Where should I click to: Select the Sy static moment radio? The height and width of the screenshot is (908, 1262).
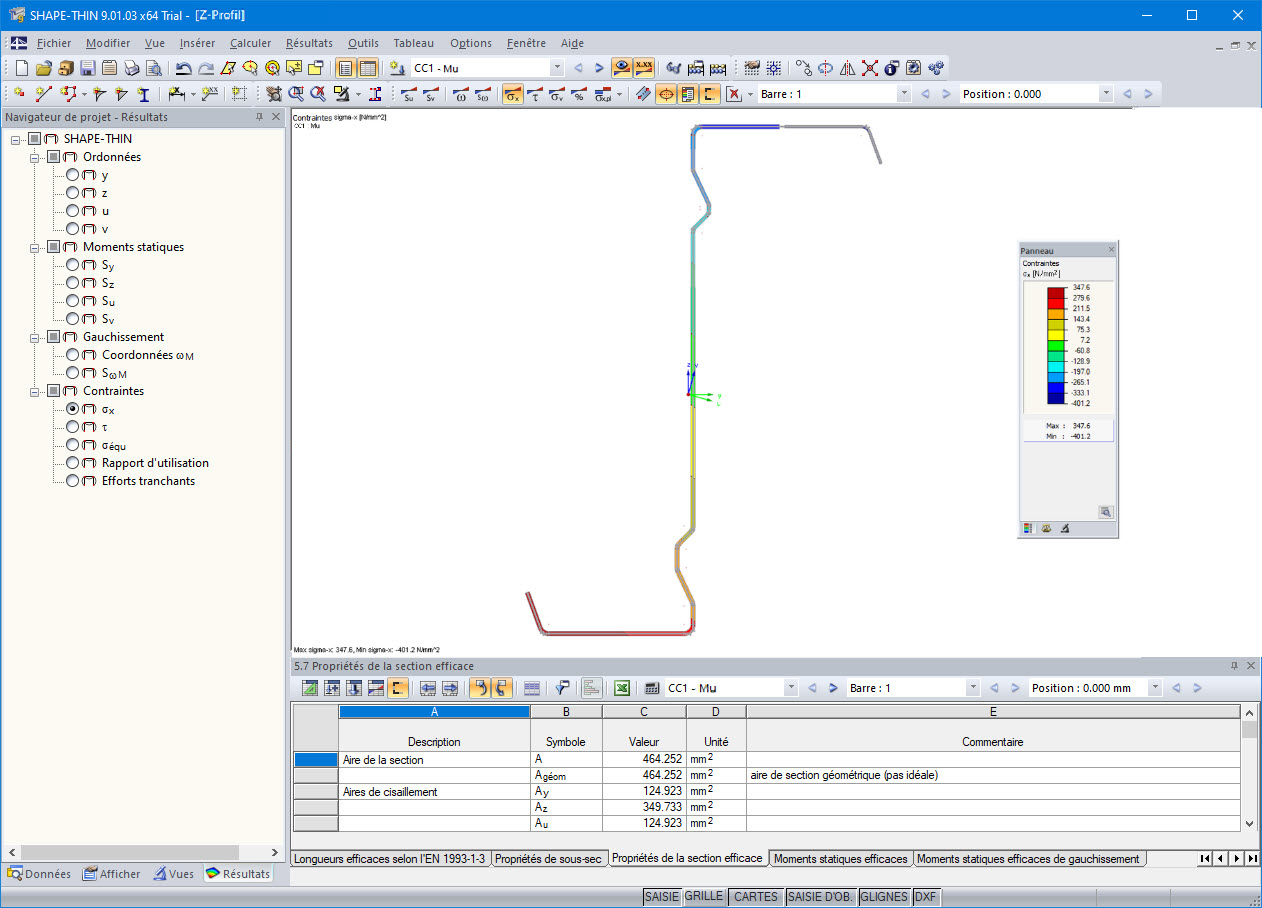click(x=73, y=265)
